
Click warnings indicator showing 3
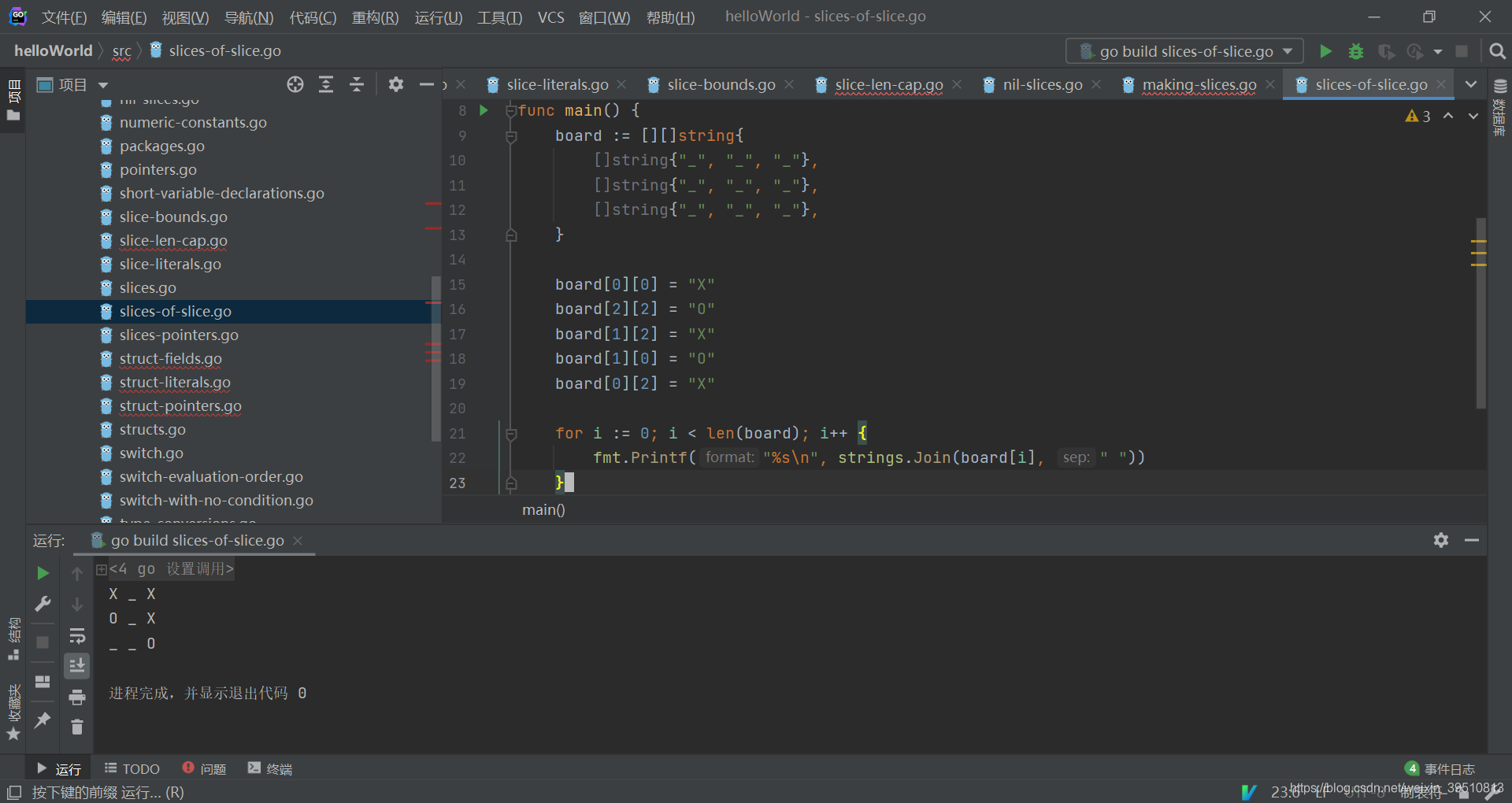click(1418, 116)
